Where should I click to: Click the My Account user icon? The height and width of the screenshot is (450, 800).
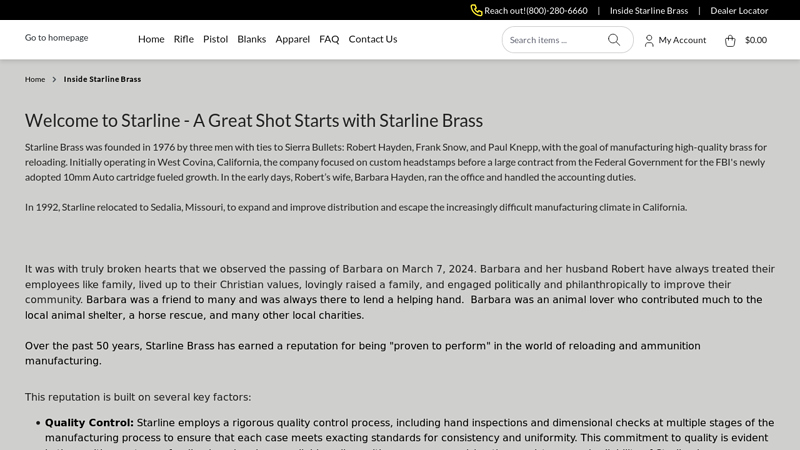(x=649, y=40)
